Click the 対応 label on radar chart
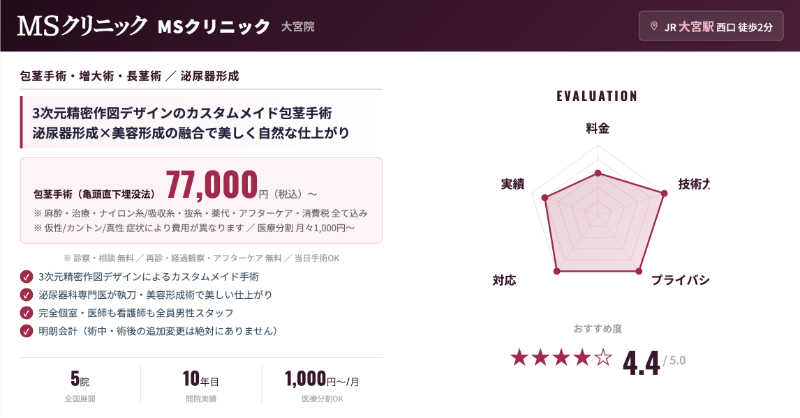800x418 pixels. click(x=505, y=280)
